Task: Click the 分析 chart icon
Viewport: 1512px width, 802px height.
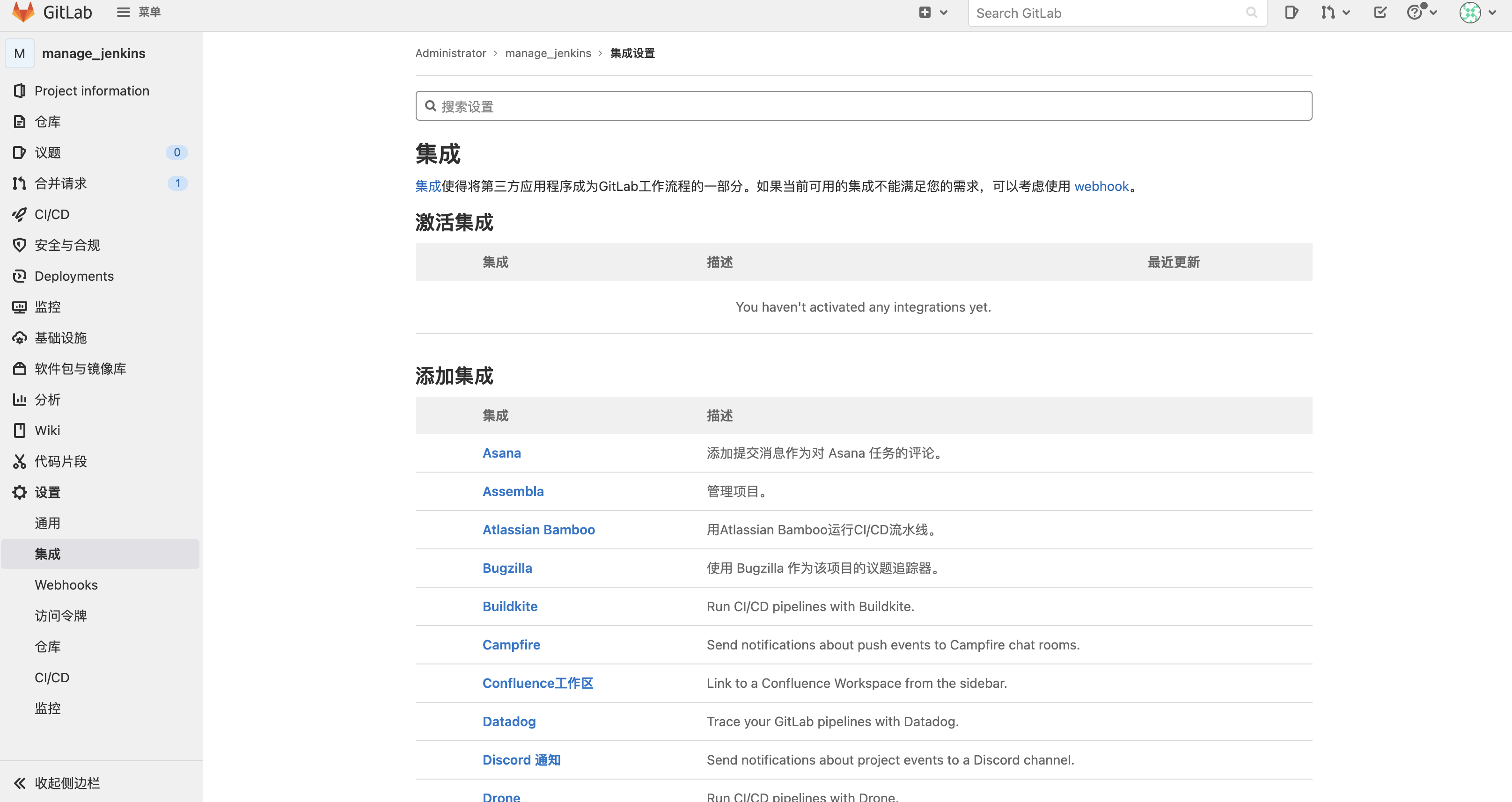Action: tap(19, 400)
